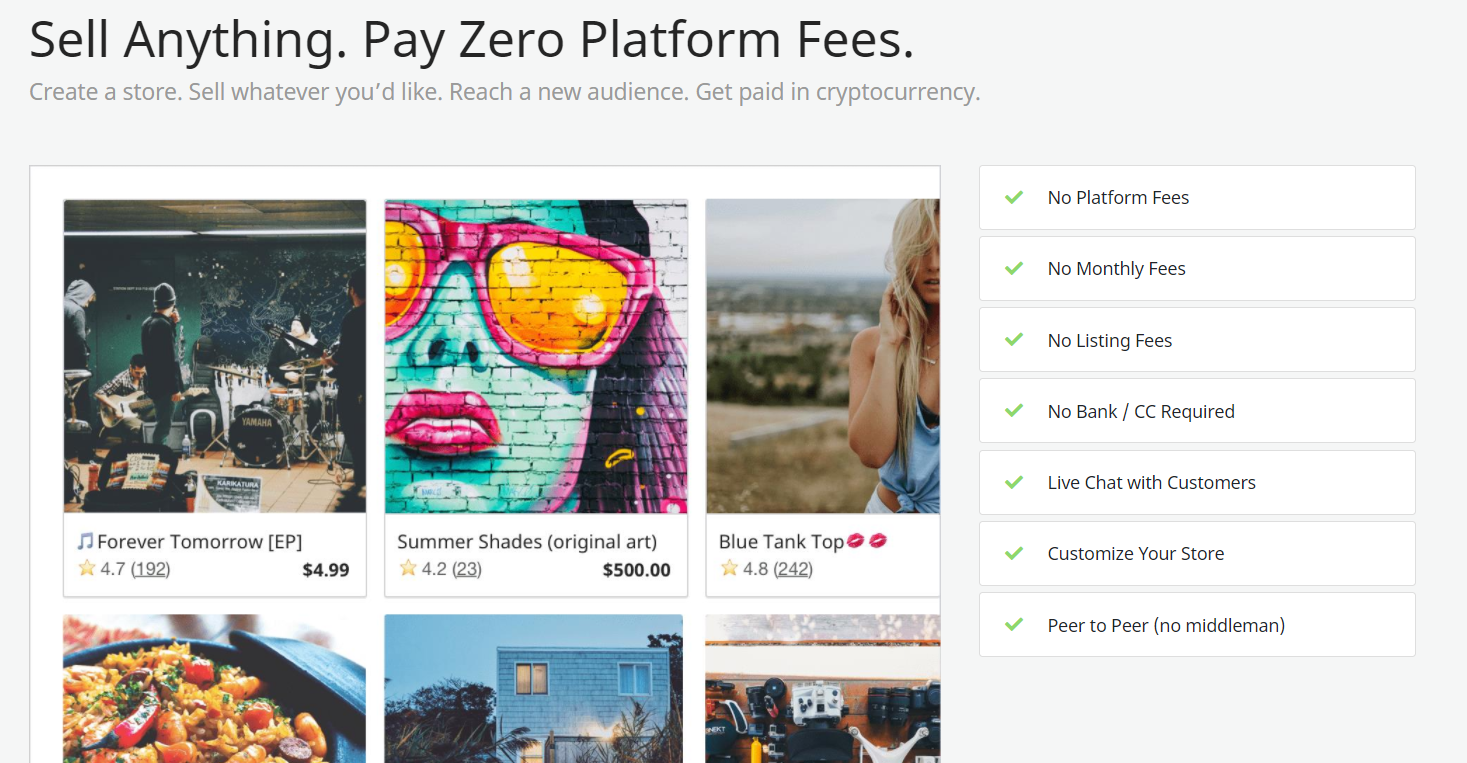Open the 23 reviews link for Summer Shades
This screenshot has width=1467, height=763.
coord(467,569)
